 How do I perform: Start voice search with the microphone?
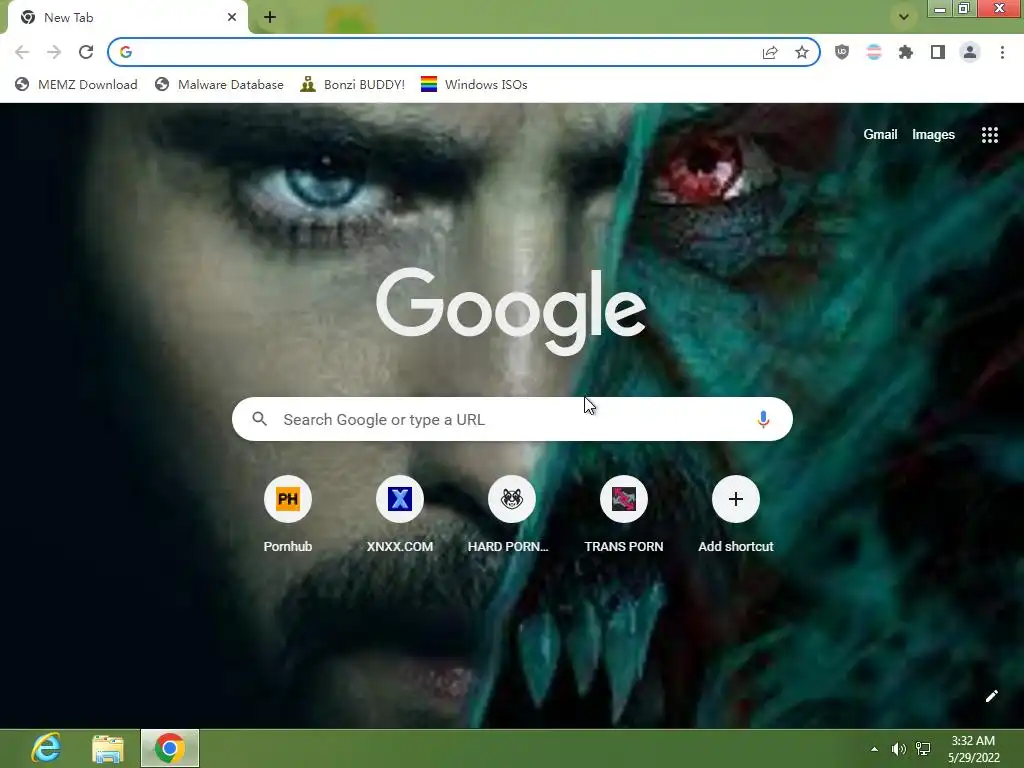[x=763, y=419]
